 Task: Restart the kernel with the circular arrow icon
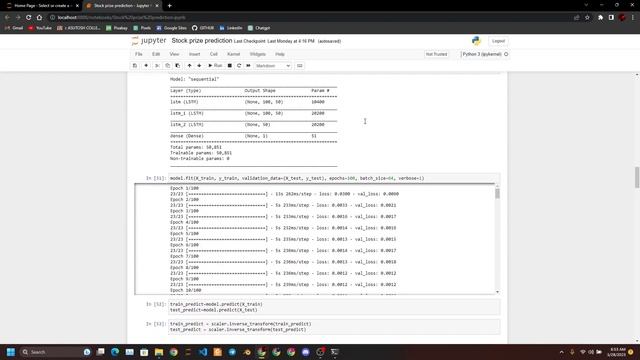pos(239,66)
